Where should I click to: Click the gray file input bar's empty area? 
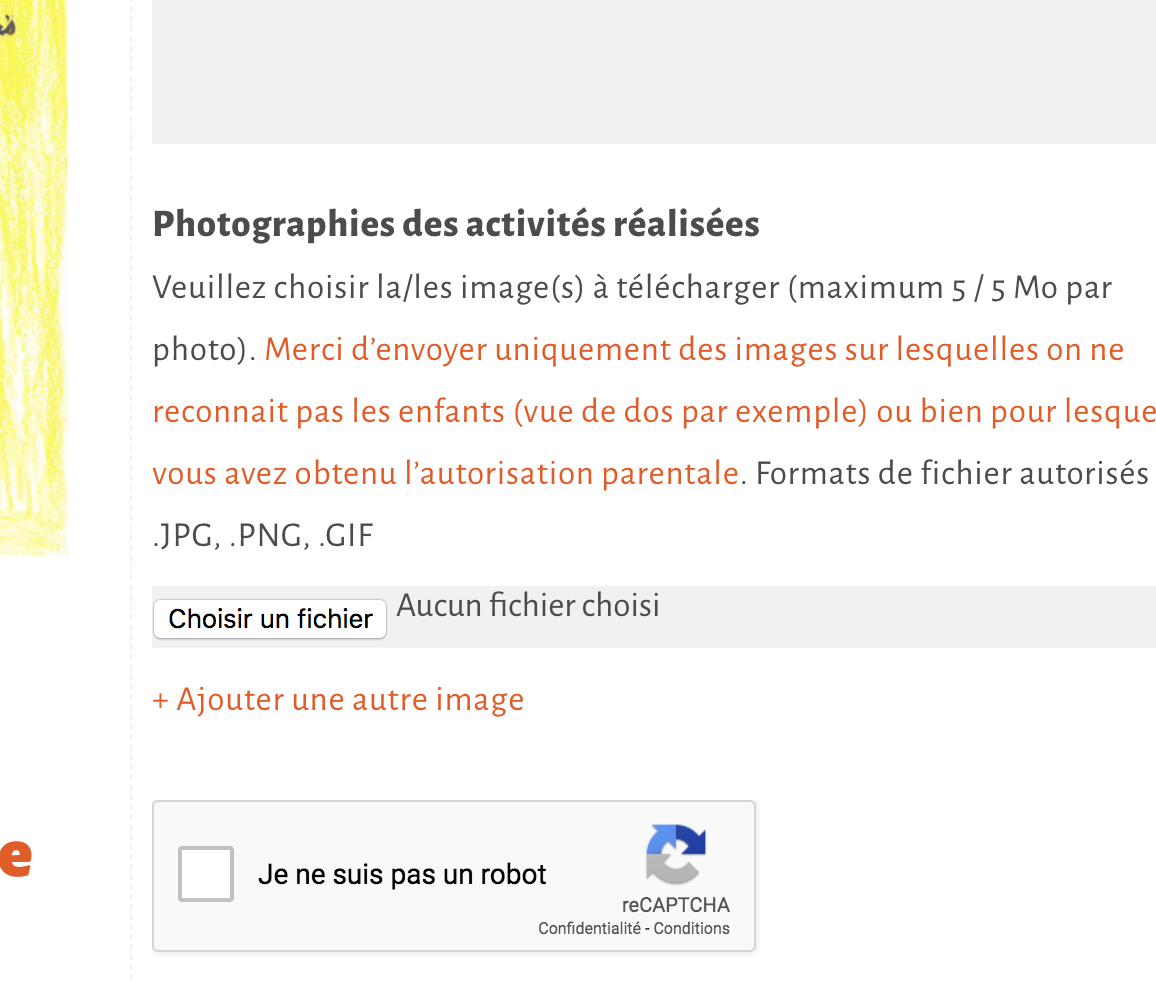[900, 618]
